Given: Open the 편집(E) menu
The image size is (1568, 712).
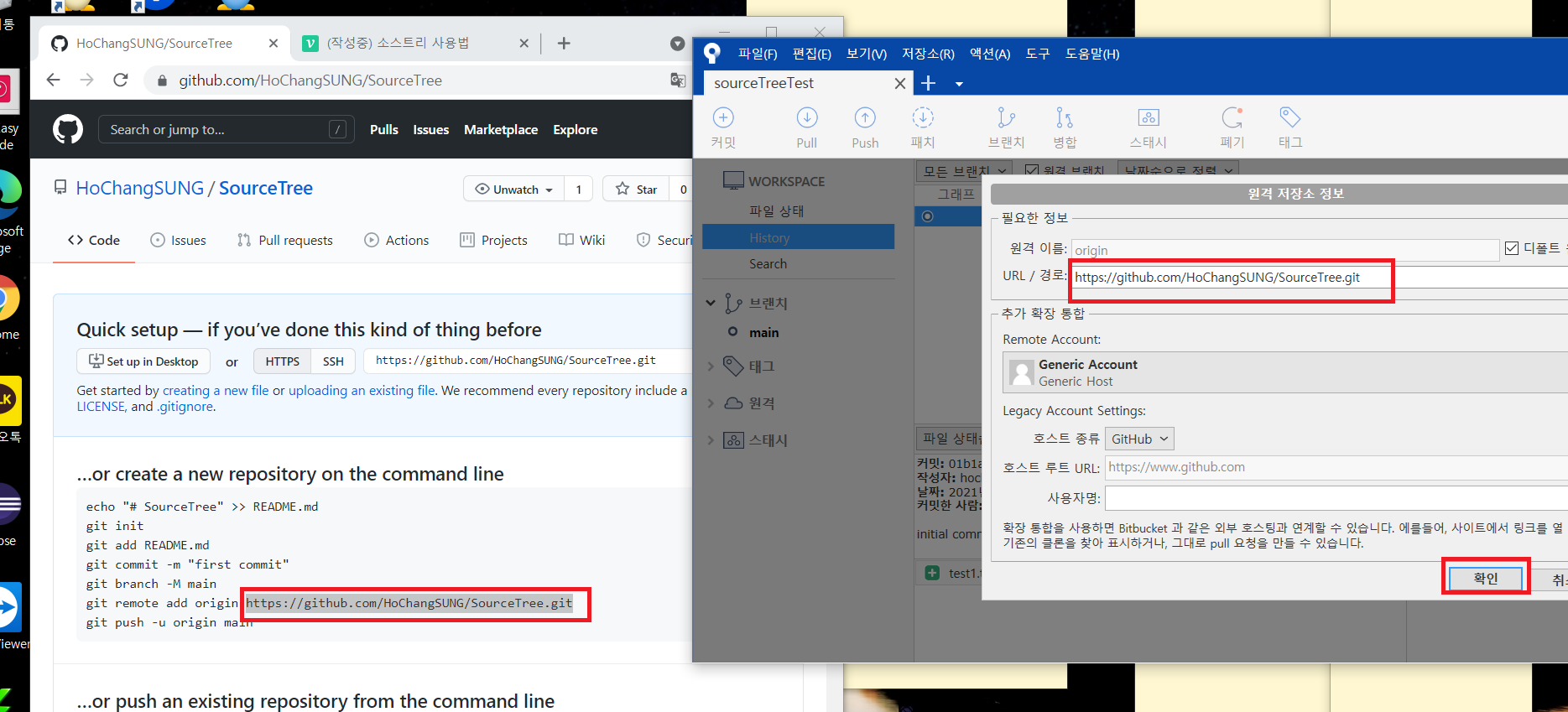Looking at the screenshot, I should click(812, 54).
